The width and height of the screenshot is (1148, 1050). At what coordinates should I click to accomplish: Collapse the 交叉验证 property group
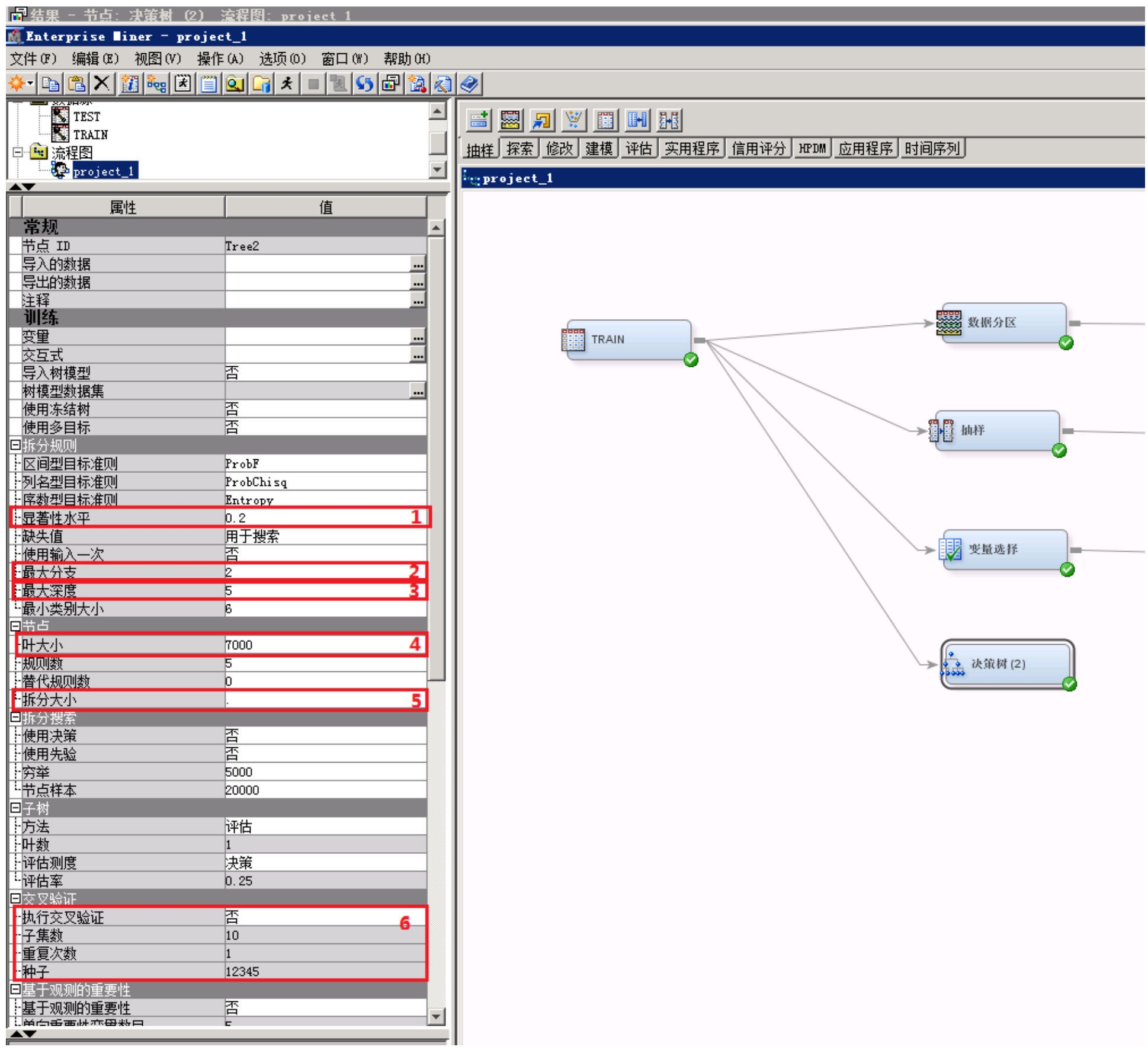pos(15,898)
